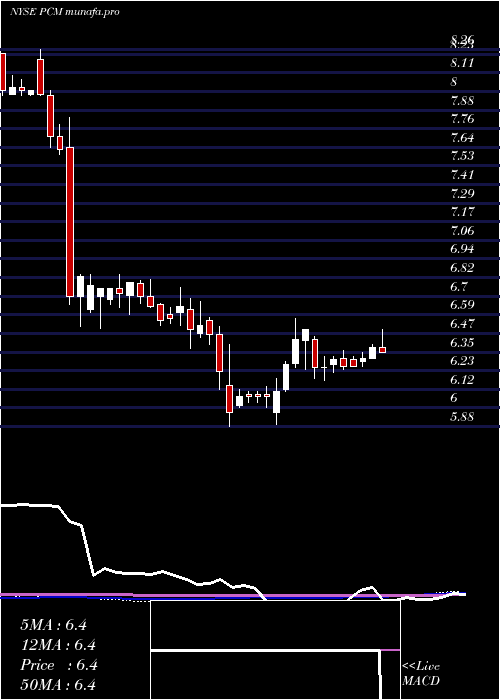500x700 pixels.
Task: Select the 7.06 price axis label
Action: tap(462, 231)
